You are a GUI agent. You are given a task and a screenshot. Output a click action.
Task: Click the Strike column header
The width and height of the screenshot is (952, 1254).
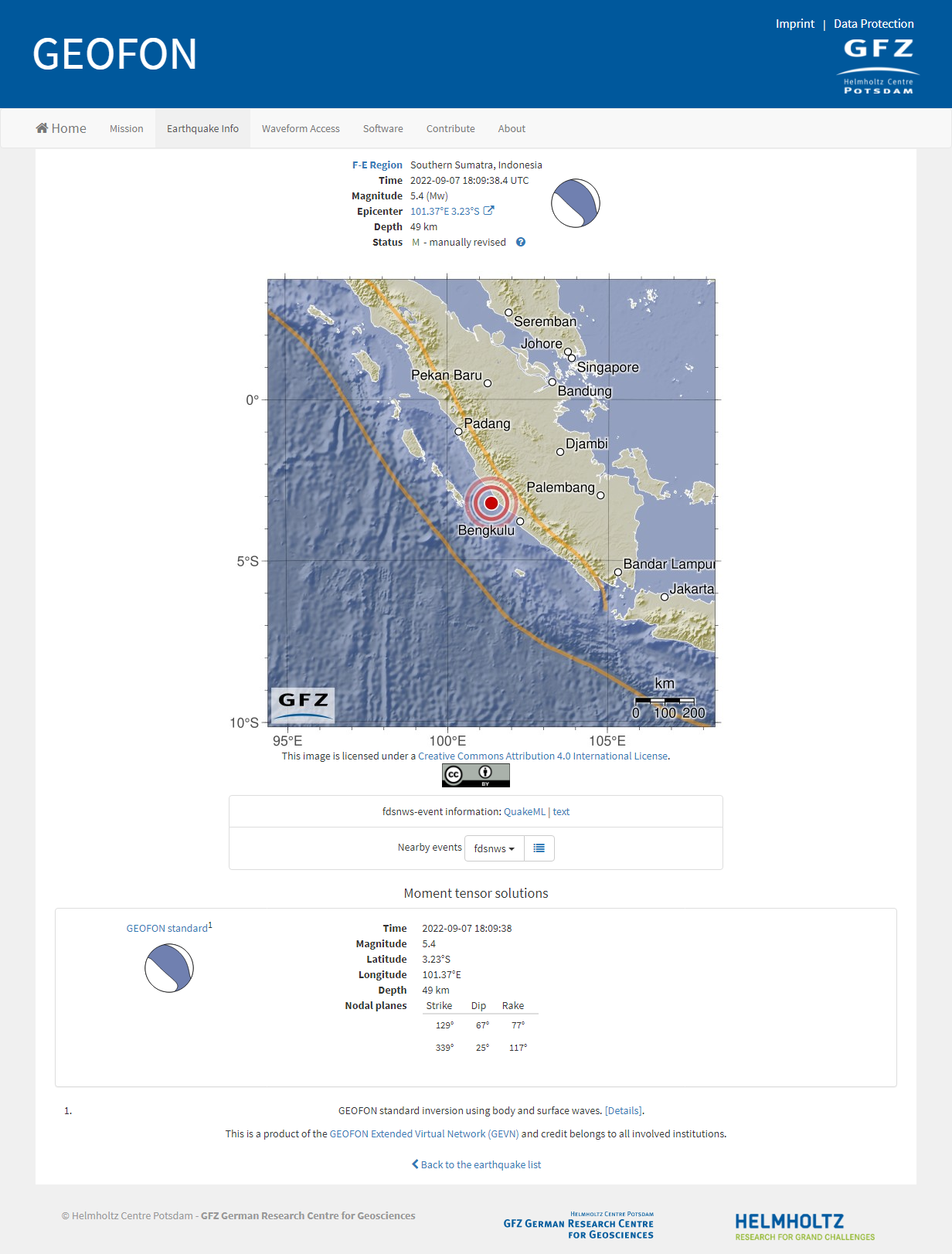click(439, 1005)
